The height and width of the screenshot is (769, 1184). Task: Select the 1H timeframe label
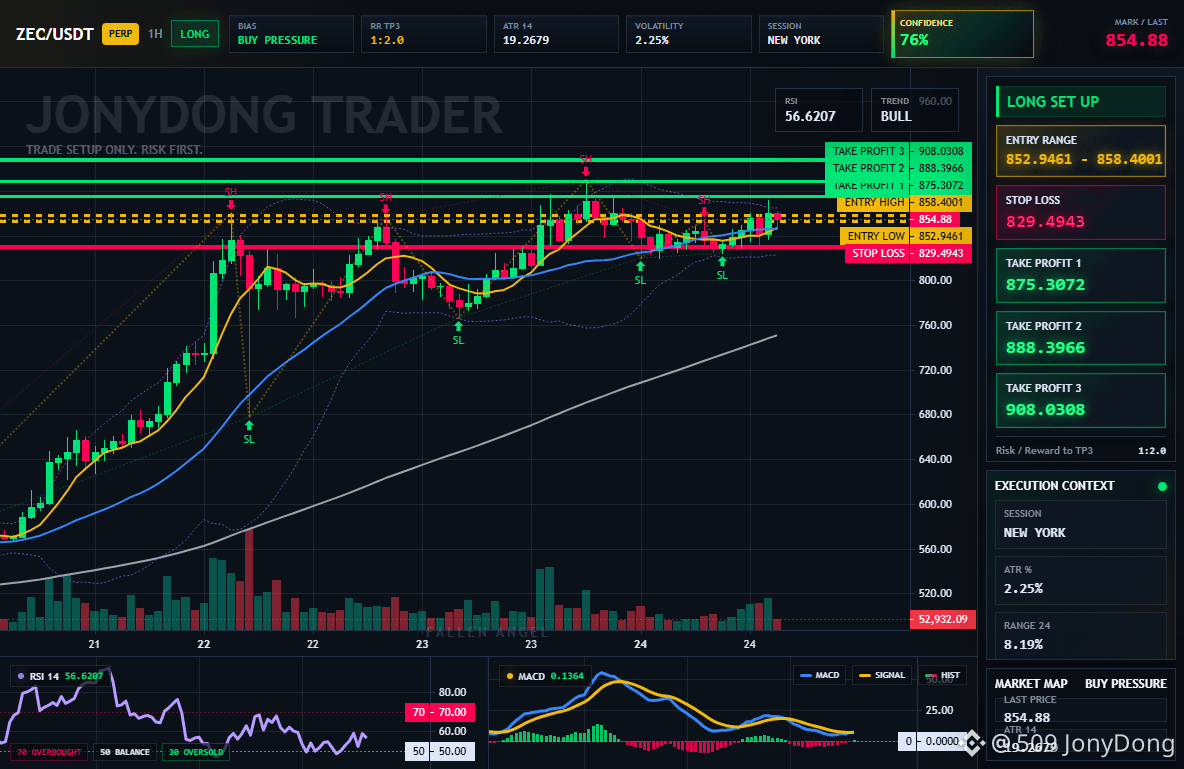pyautogui.click(x=155, y=34)
